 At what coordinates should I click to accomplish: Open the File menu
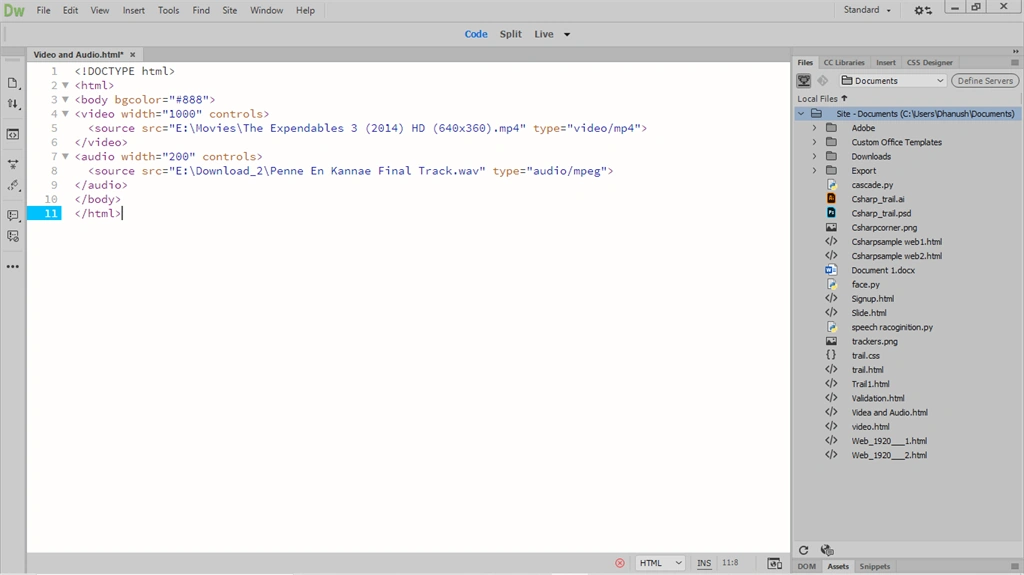tap(43, 10)
